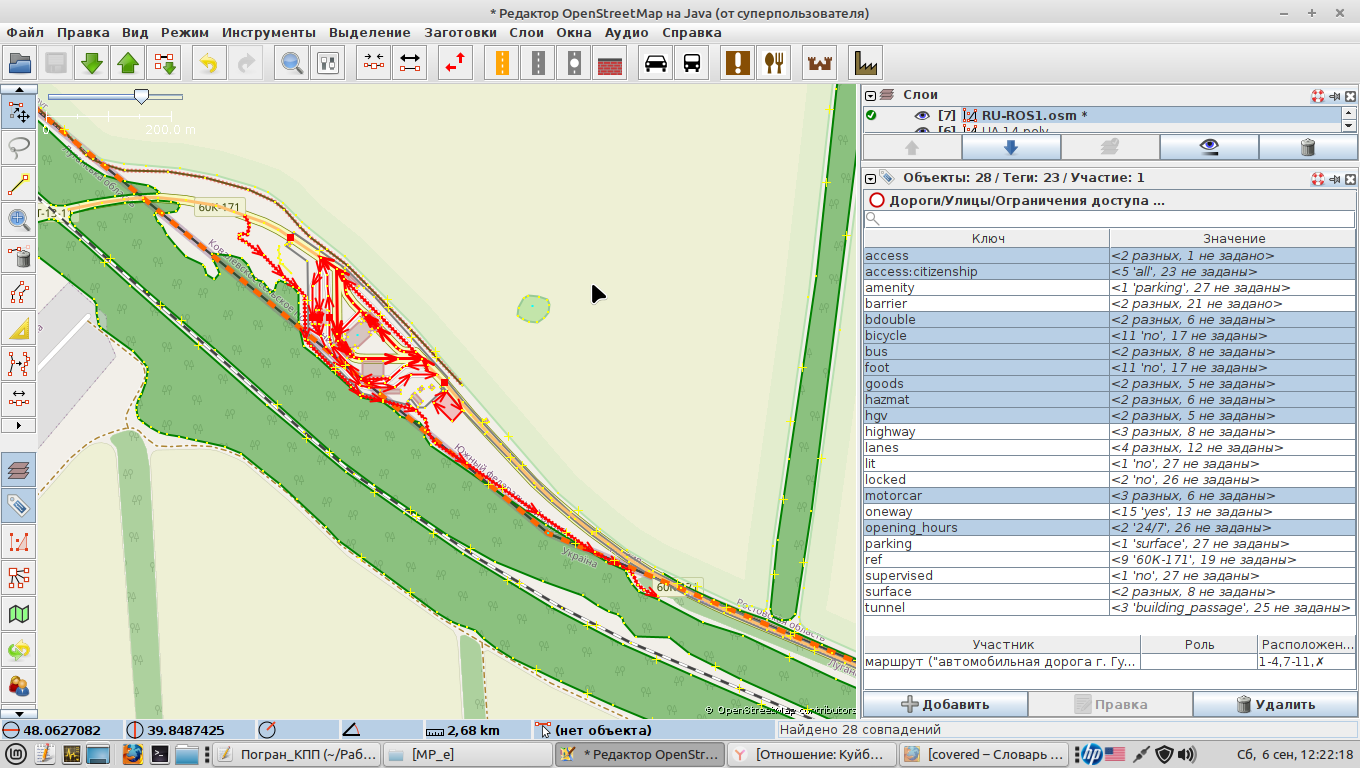This screenshot has height=768, width=1360.
Task: Collapse the Слои panel
Action: tap(871, 96)
